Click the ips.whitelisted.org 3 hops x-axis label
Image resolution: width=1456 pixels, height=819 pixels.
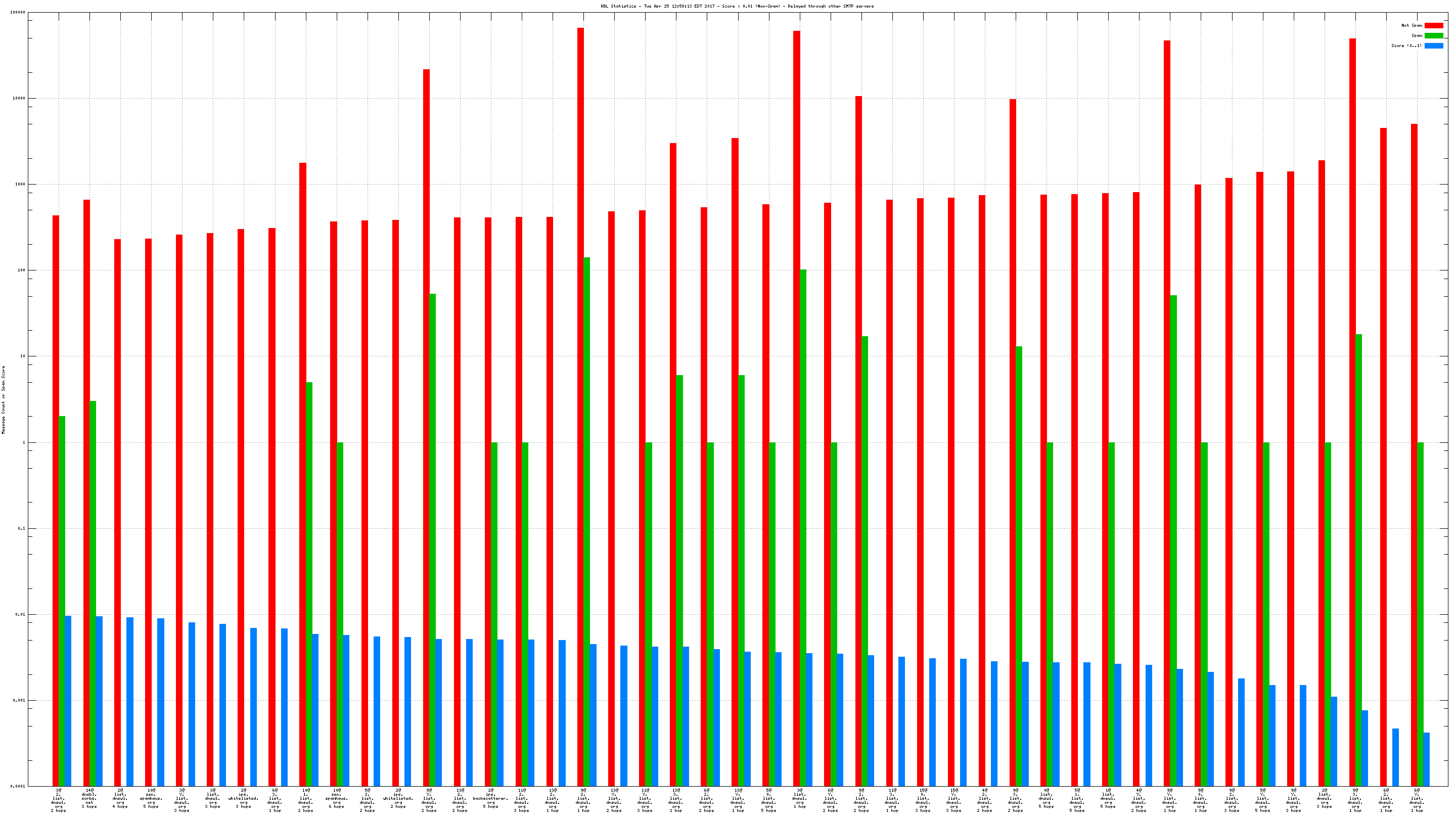pos(244,800)
